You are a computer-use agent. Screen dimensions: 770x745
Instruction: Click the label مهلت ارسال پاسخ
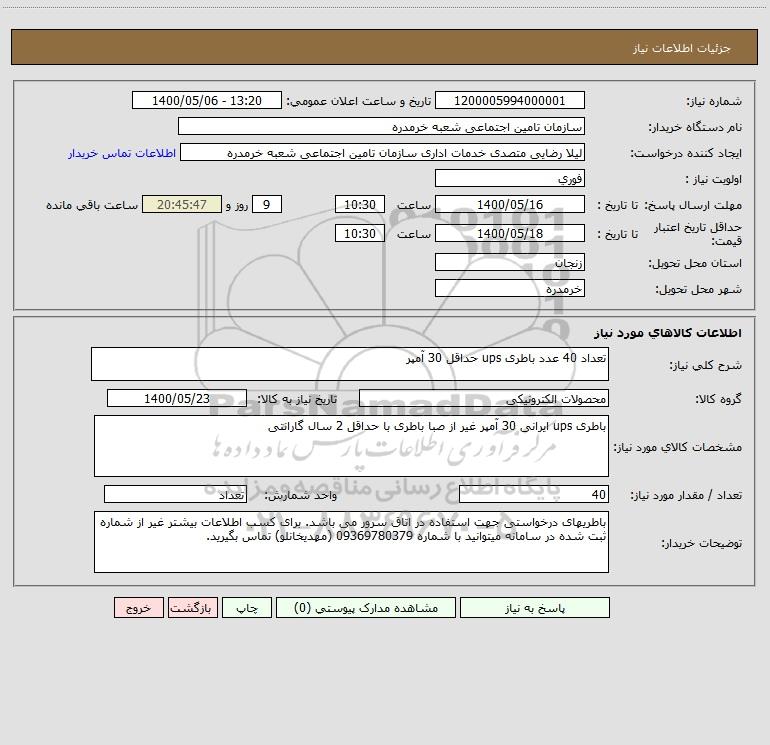[693, 205]
